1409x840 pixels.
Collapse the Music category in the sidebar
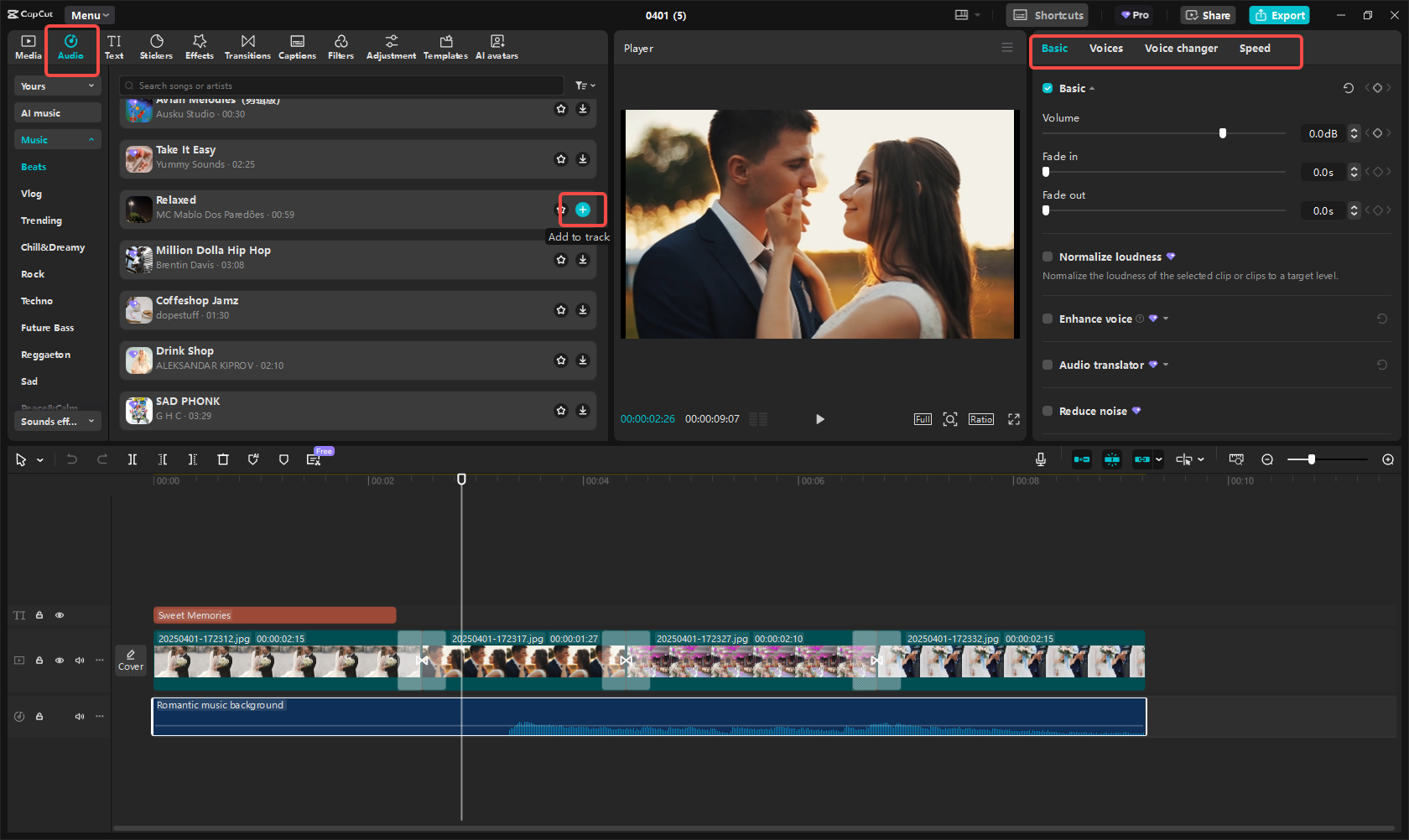click(57, 138)
